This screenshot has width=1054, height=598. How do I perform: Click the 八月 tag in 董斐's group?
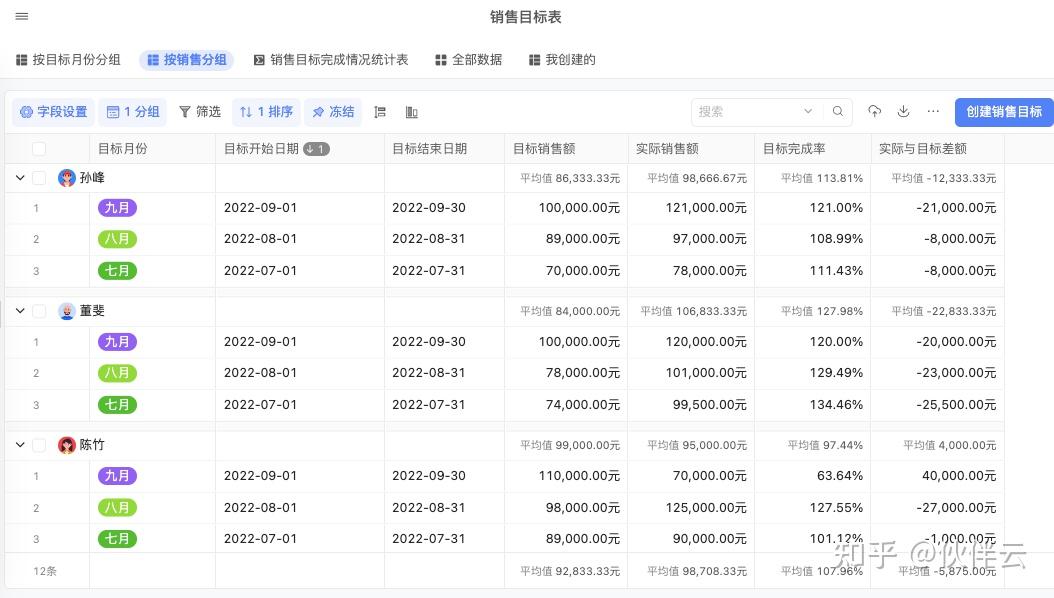tap(118, 373)
